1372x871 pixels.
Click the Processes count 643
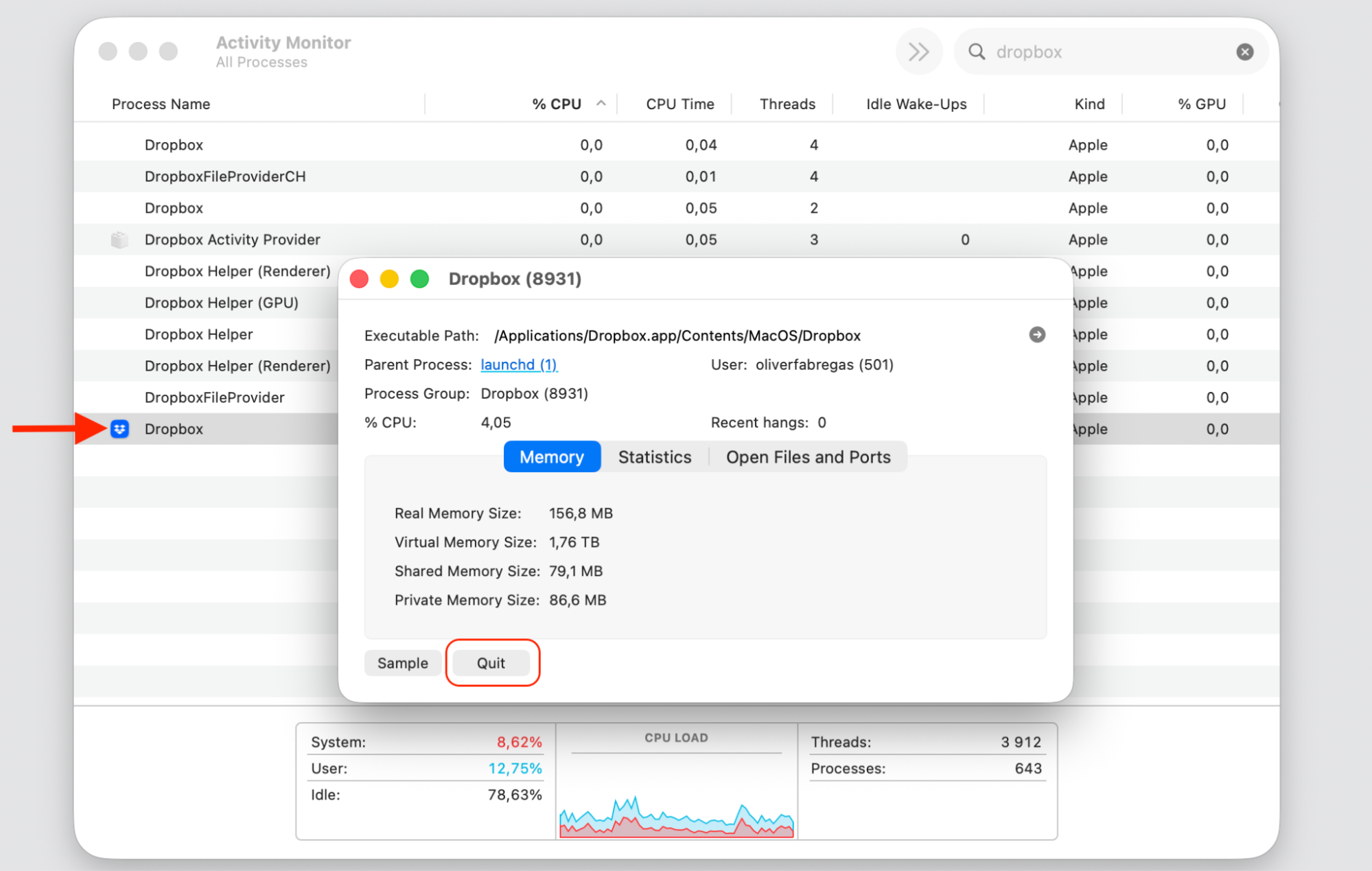(1028, 768)
